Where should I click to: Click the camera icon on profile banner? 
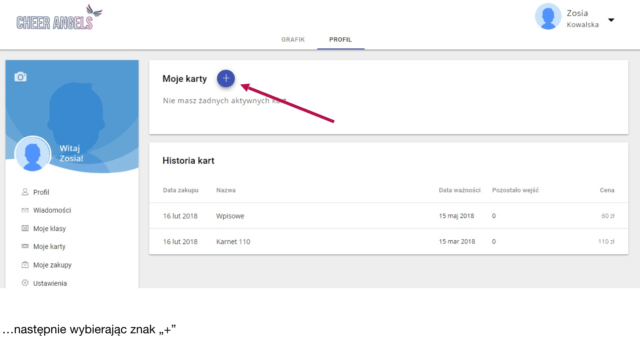[20, 77]
